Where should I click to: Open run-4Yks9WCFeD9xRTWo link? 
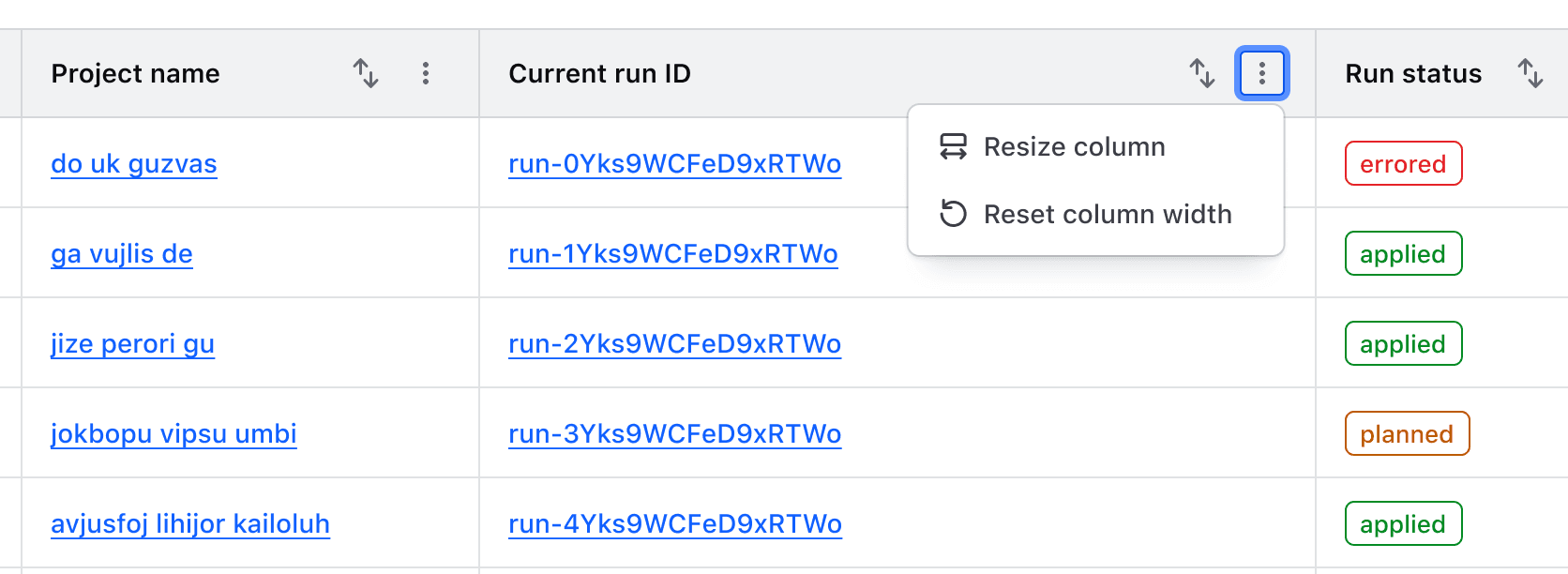click(x=674, y=524)
